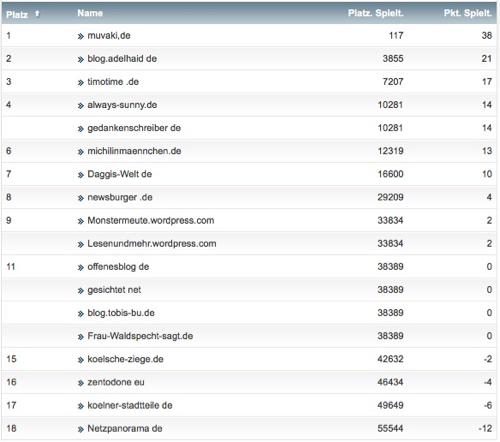The image size is (500, 442).
Task: Click the arrow icon before gesichtet net
Action: [80, 291]
